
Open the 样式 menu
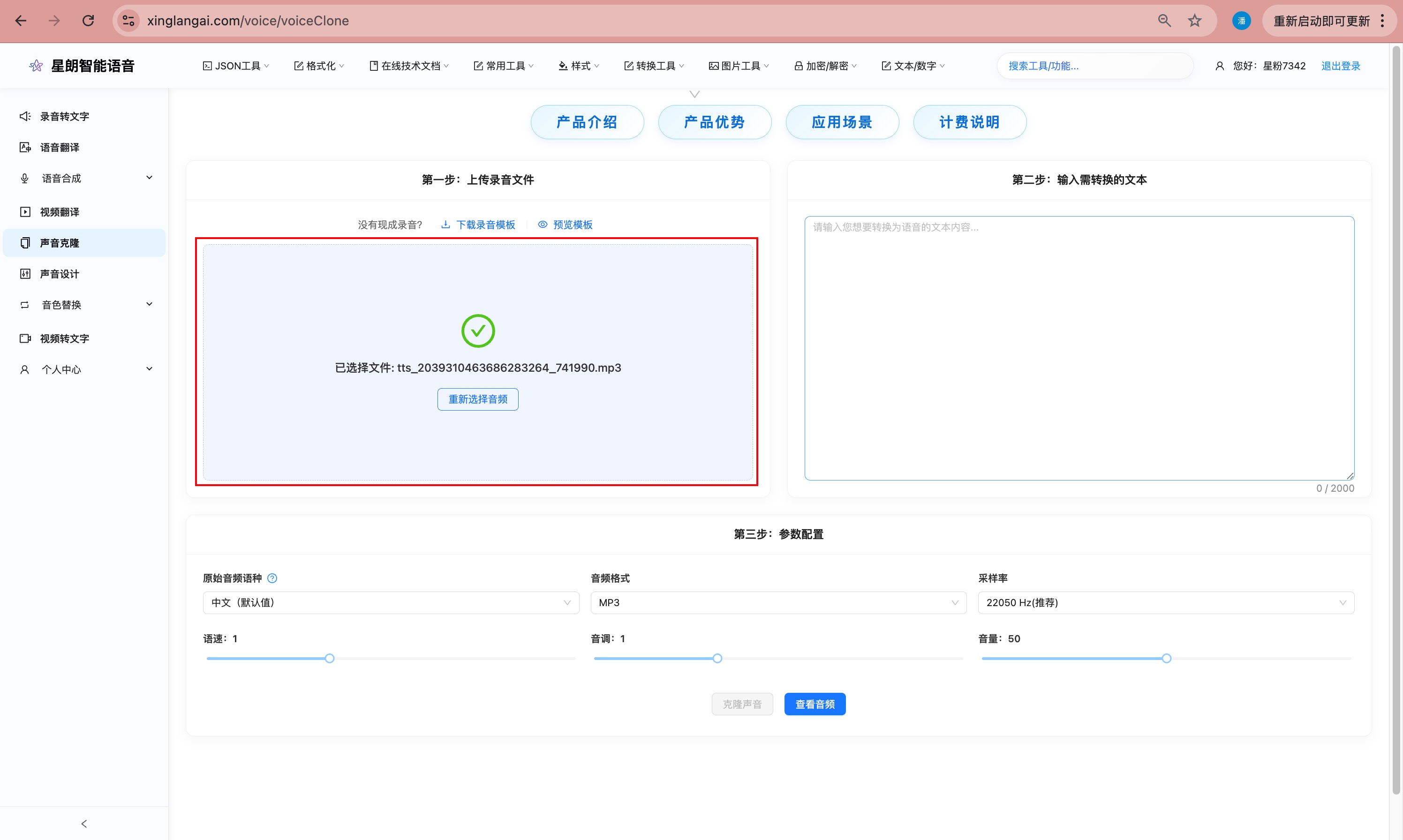(579, 66)
